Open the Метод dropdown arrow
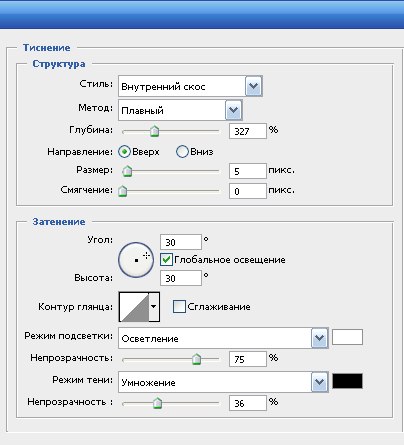The width and height of the screenshot is (404, 445). pos(233,110)
